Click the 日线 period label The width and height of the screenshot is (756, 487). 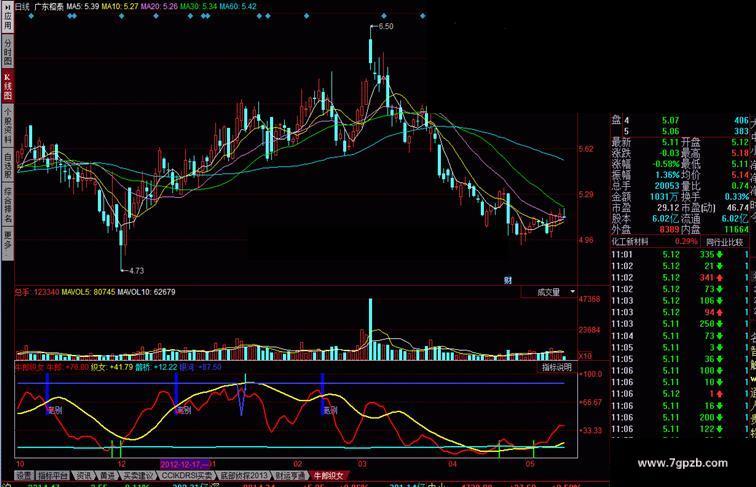[x=22, y=7]
